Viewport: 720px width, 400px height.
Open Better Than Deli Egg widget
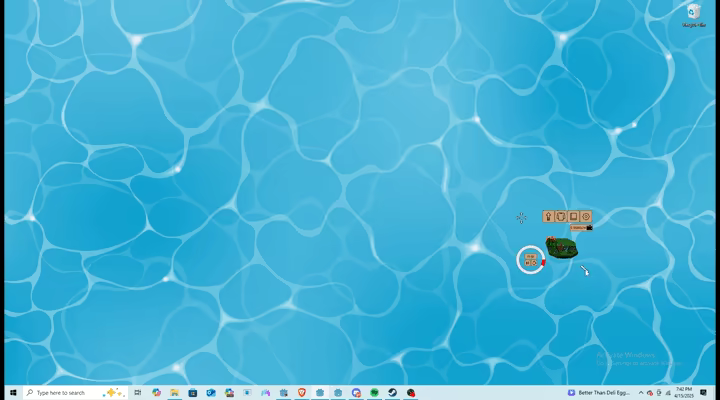pyautogui.click(x=599, y=393)
